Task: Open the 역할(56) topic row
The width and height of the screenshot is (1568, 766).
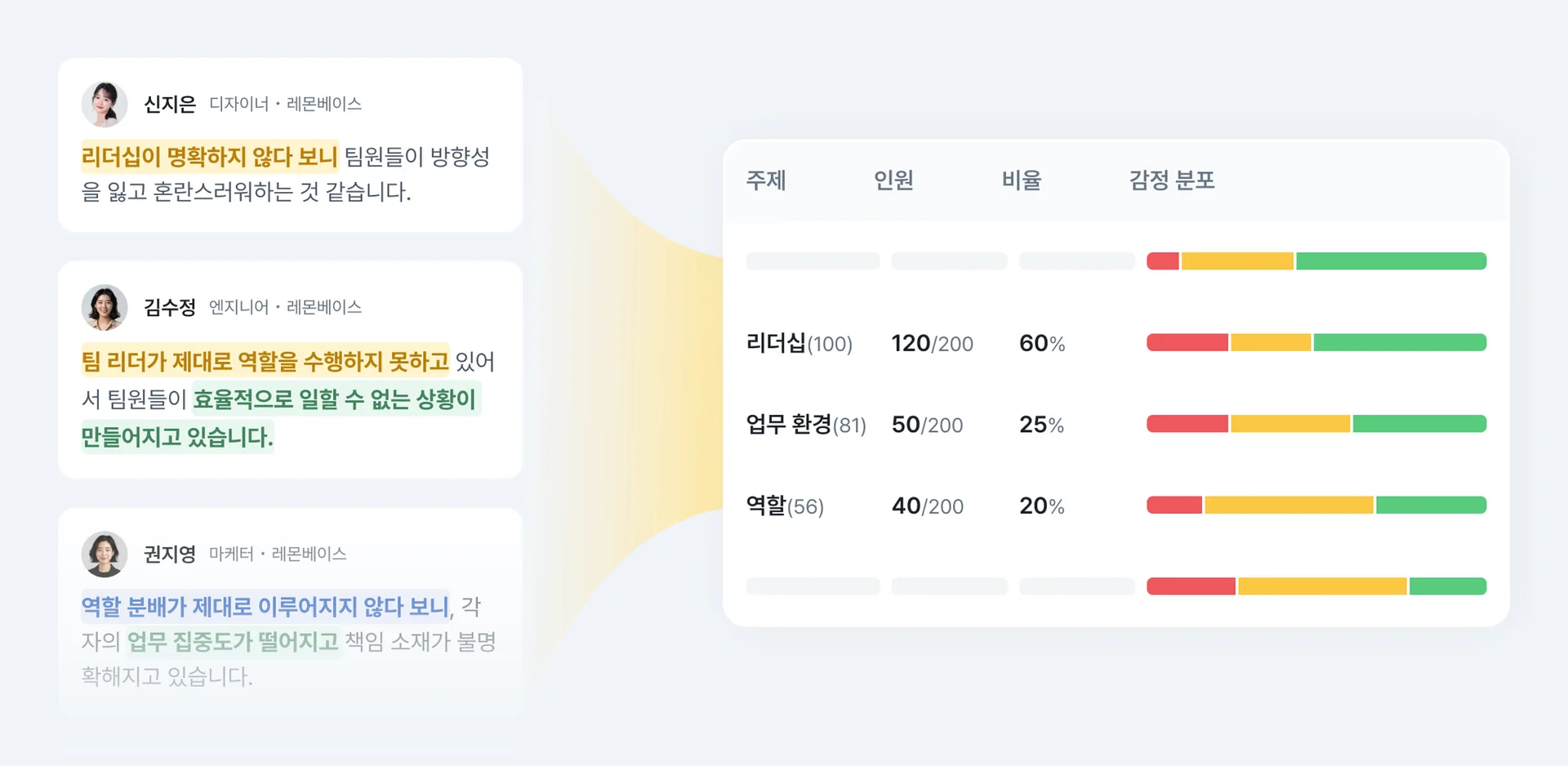Action: tap(785, 506)
